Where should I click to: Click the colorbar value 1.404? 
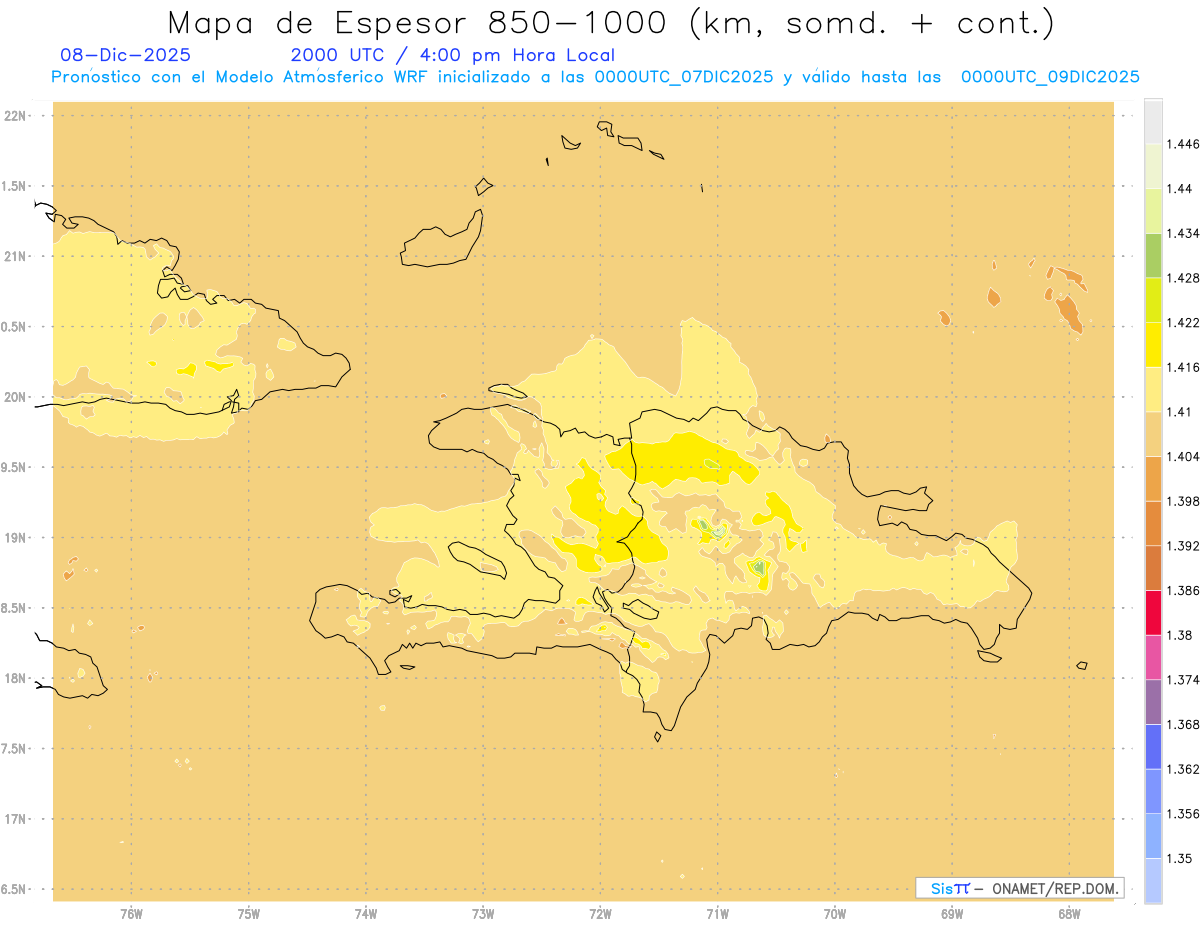tap(1185, 456)
